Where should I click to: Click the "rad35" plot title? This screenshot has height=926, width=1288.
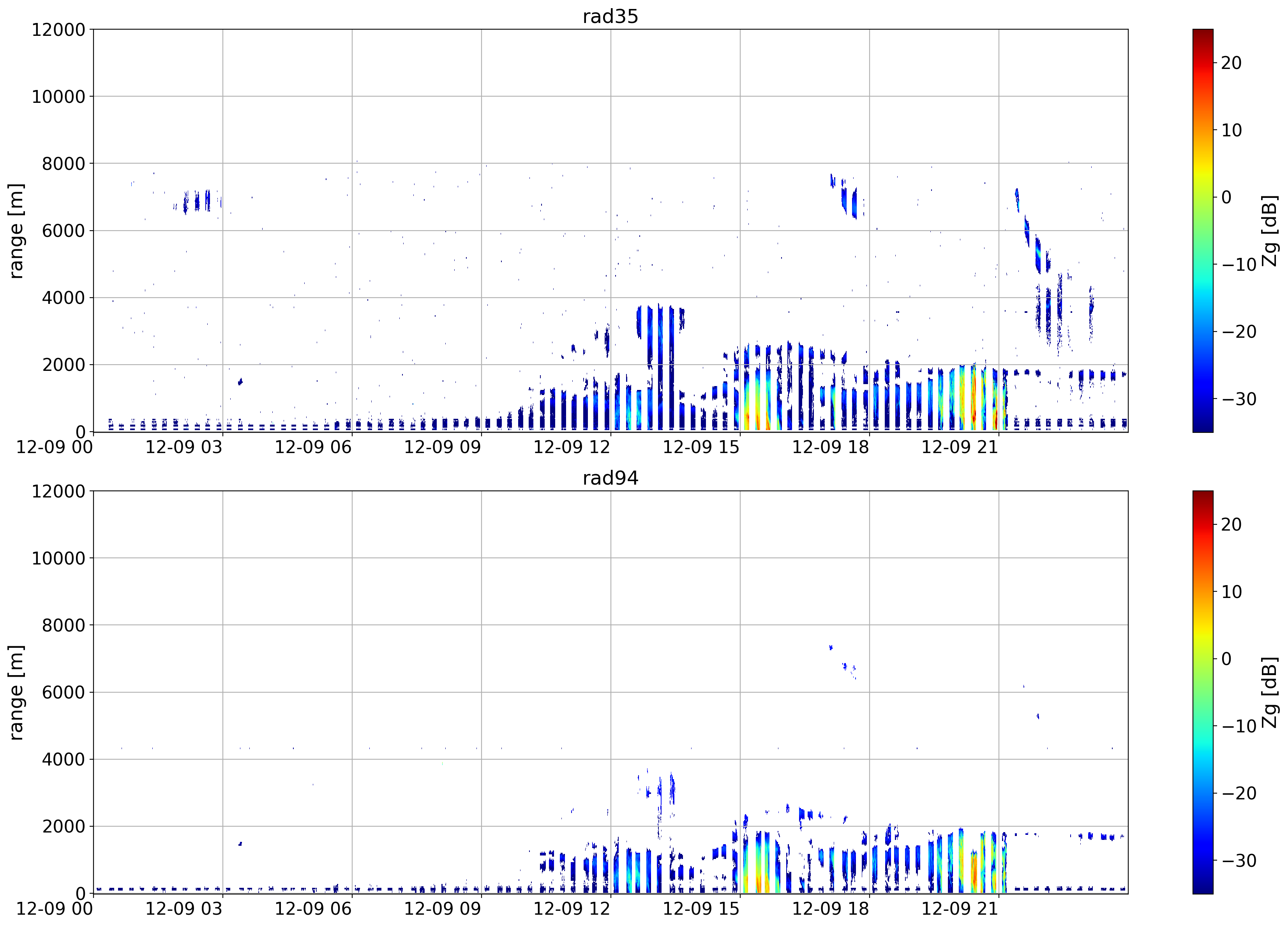(610, 16)
